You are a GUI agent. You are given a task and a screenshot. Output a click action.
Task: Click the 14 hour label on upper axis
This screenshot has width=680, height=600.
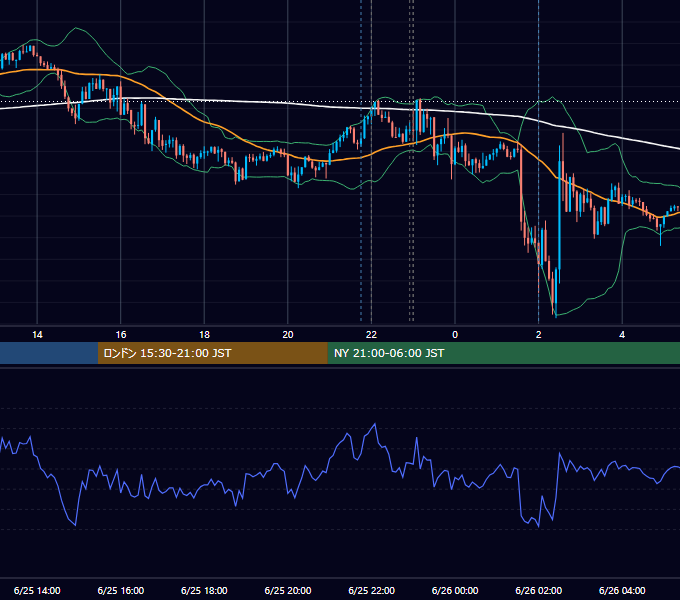click(37, 335)
